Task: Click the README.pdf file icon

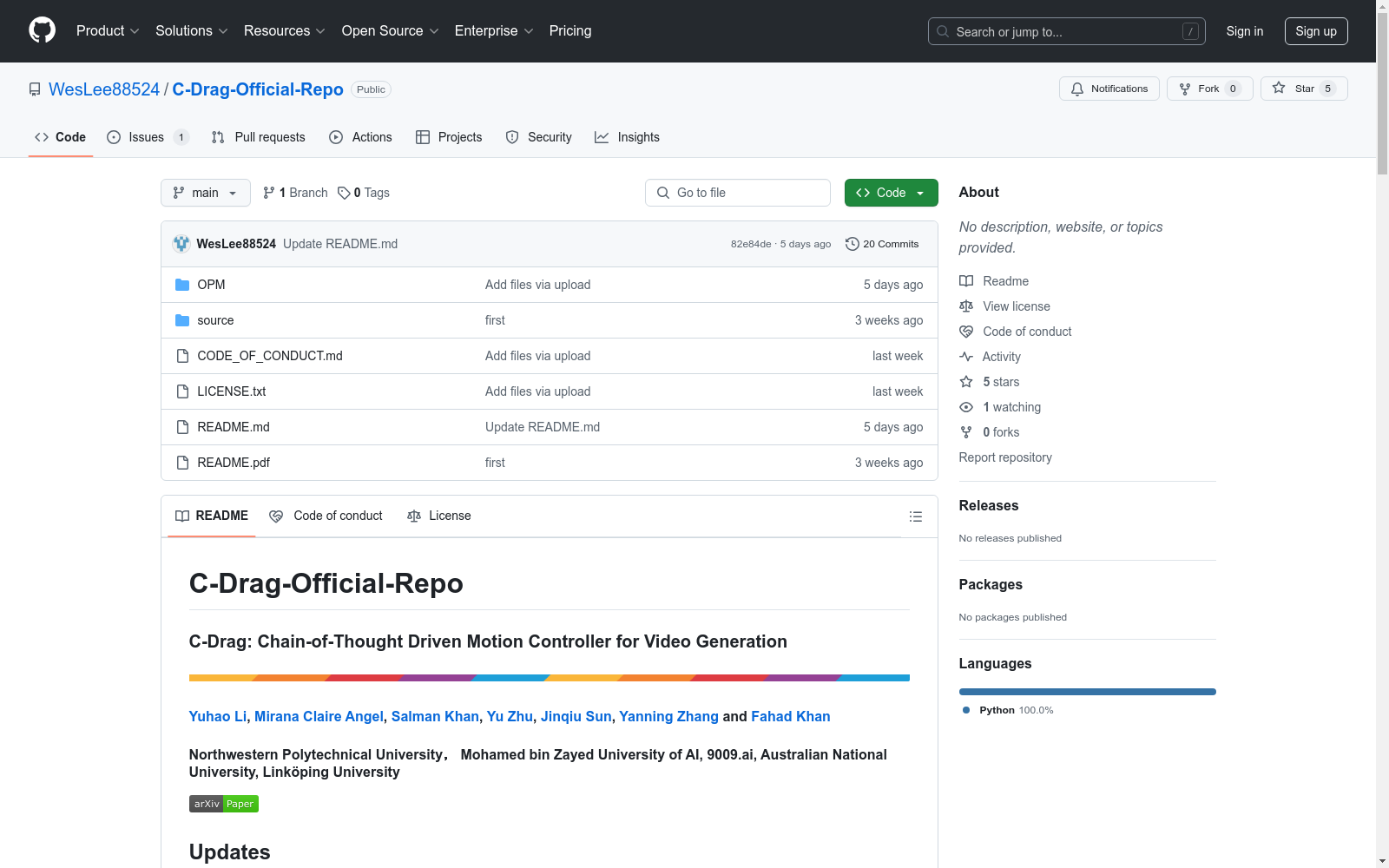Action: coord(182,463)
